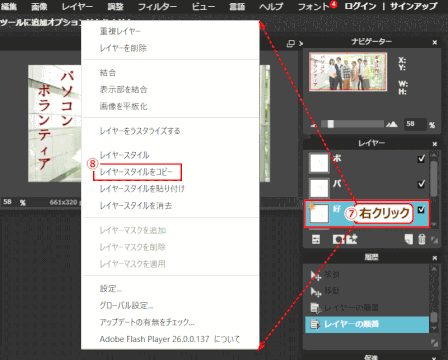
Task: Close the ナビゲーター panel
Action: coord(435,42)
